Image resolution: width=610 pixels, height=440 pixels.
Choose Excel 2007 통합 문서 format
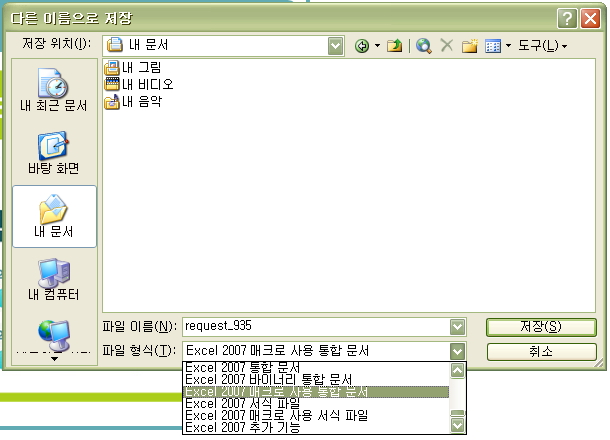tap(316, 367)
